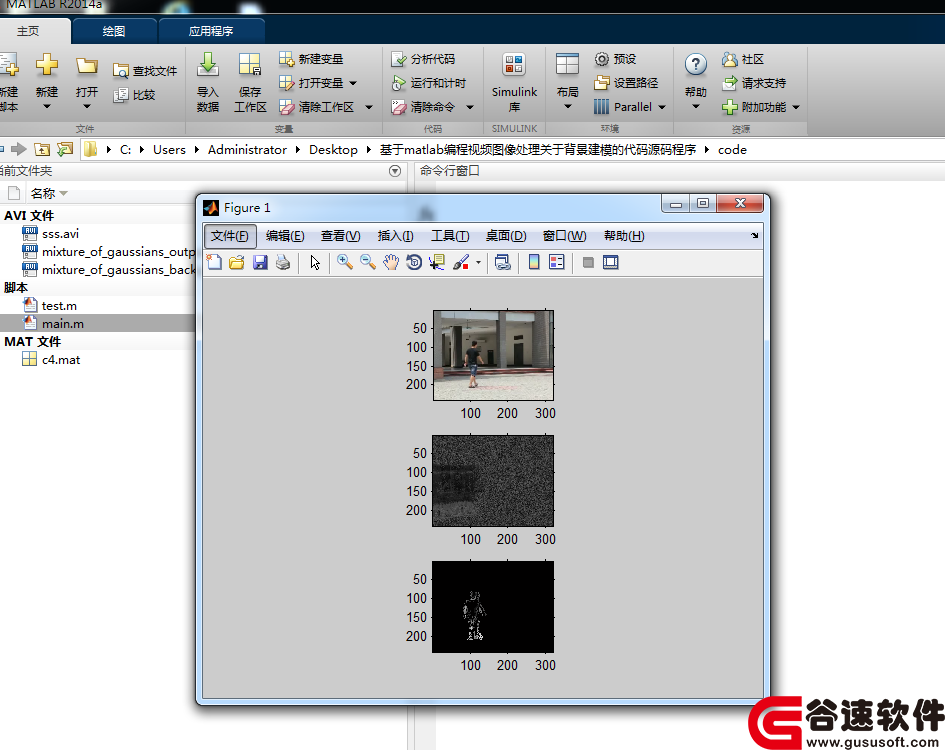Switch to 绘图 ribbon tab
This screenshot has width=945, height=750.
pyautogui.click(x=114, y=31)
